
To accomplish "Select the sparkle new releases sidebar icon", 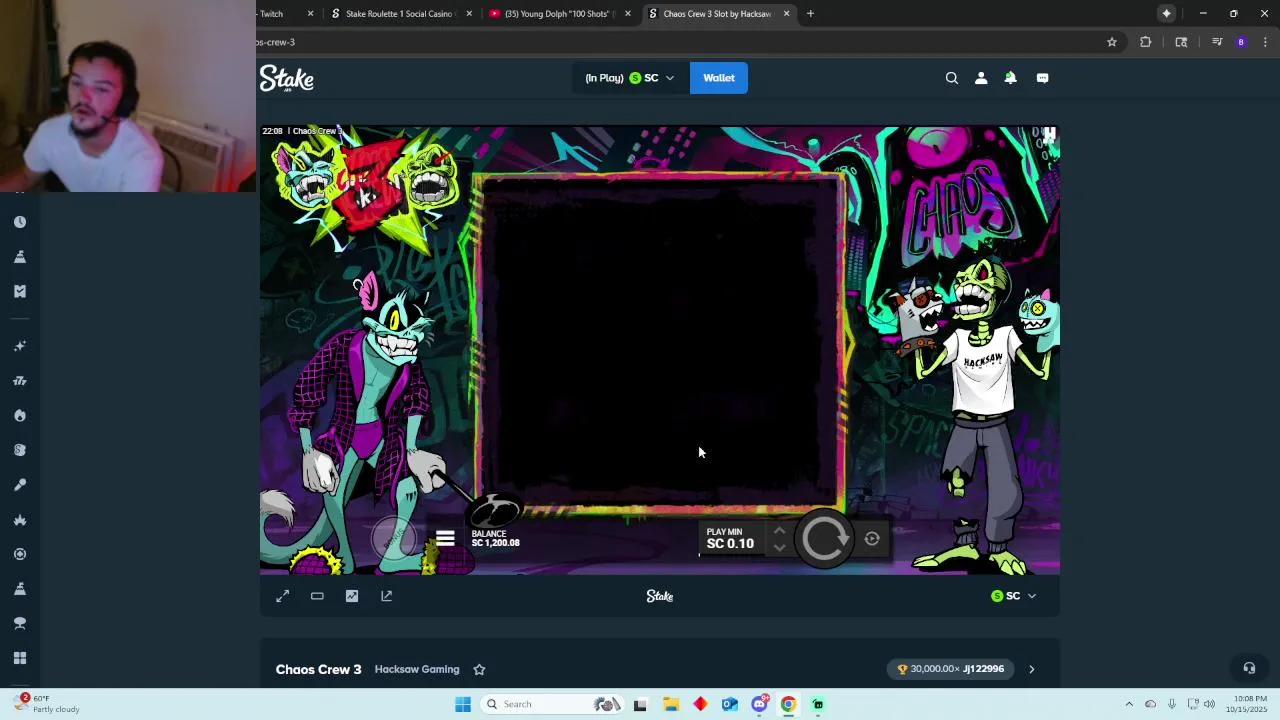I will pos(20,346).
